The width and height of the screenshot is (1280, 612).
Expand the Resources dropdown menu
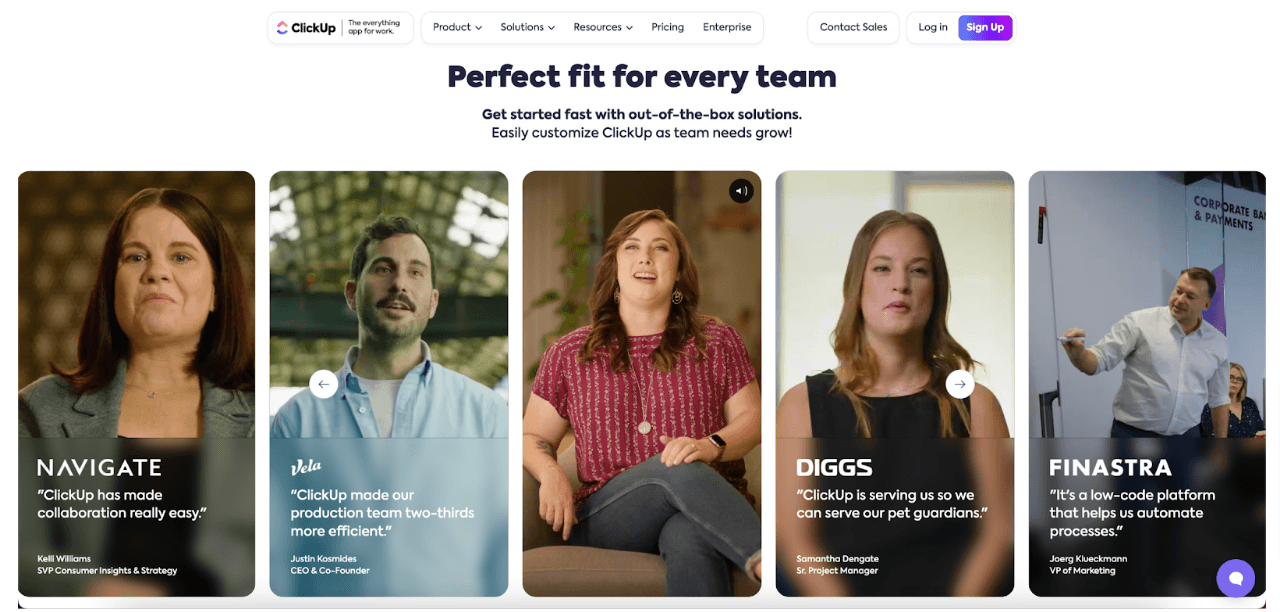[603, 28]
